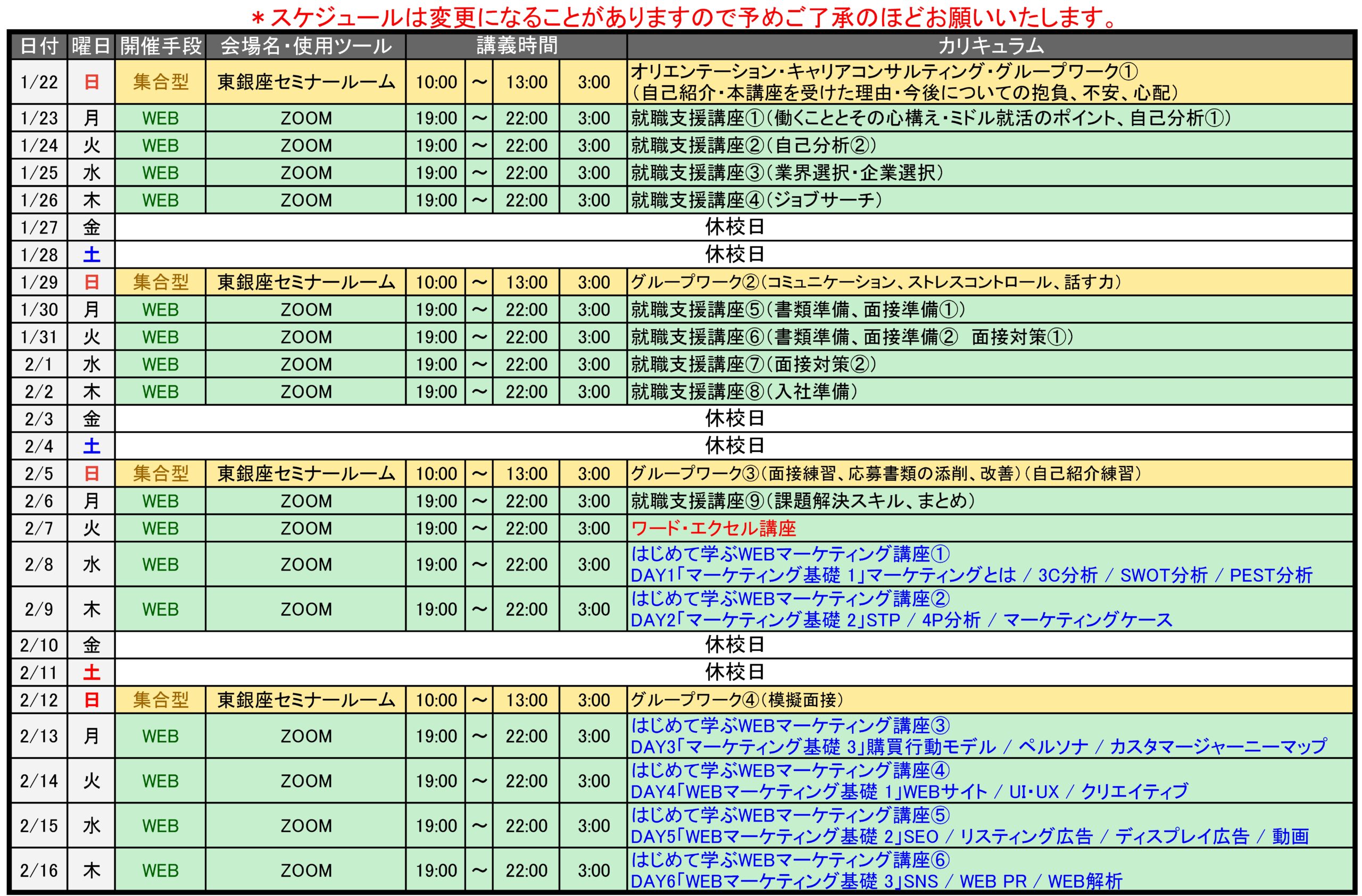Click グループワーク② curriculum cell
1362x896 pixels.
(991, 282)
